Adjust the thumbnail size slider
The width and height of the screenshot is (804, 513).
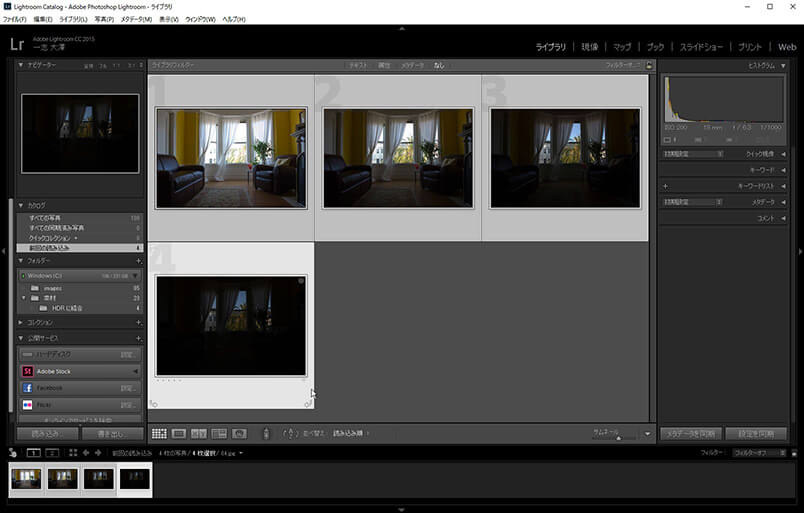click(618, 438)
